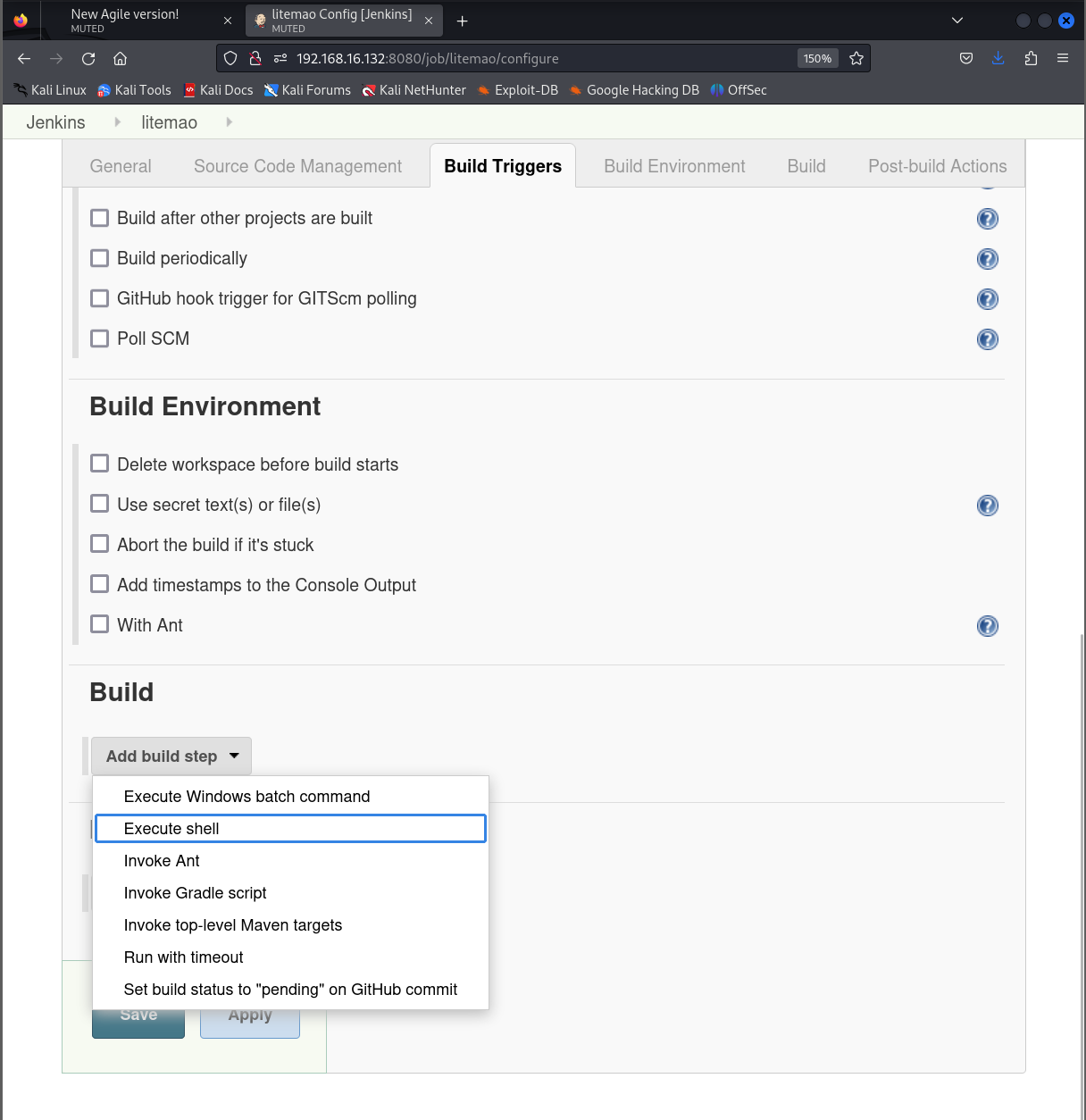The height and width of the screenshot is (1120, 1086).
Task: Expand the litemao breadcrumb arrow
Action: pos(229,122)
